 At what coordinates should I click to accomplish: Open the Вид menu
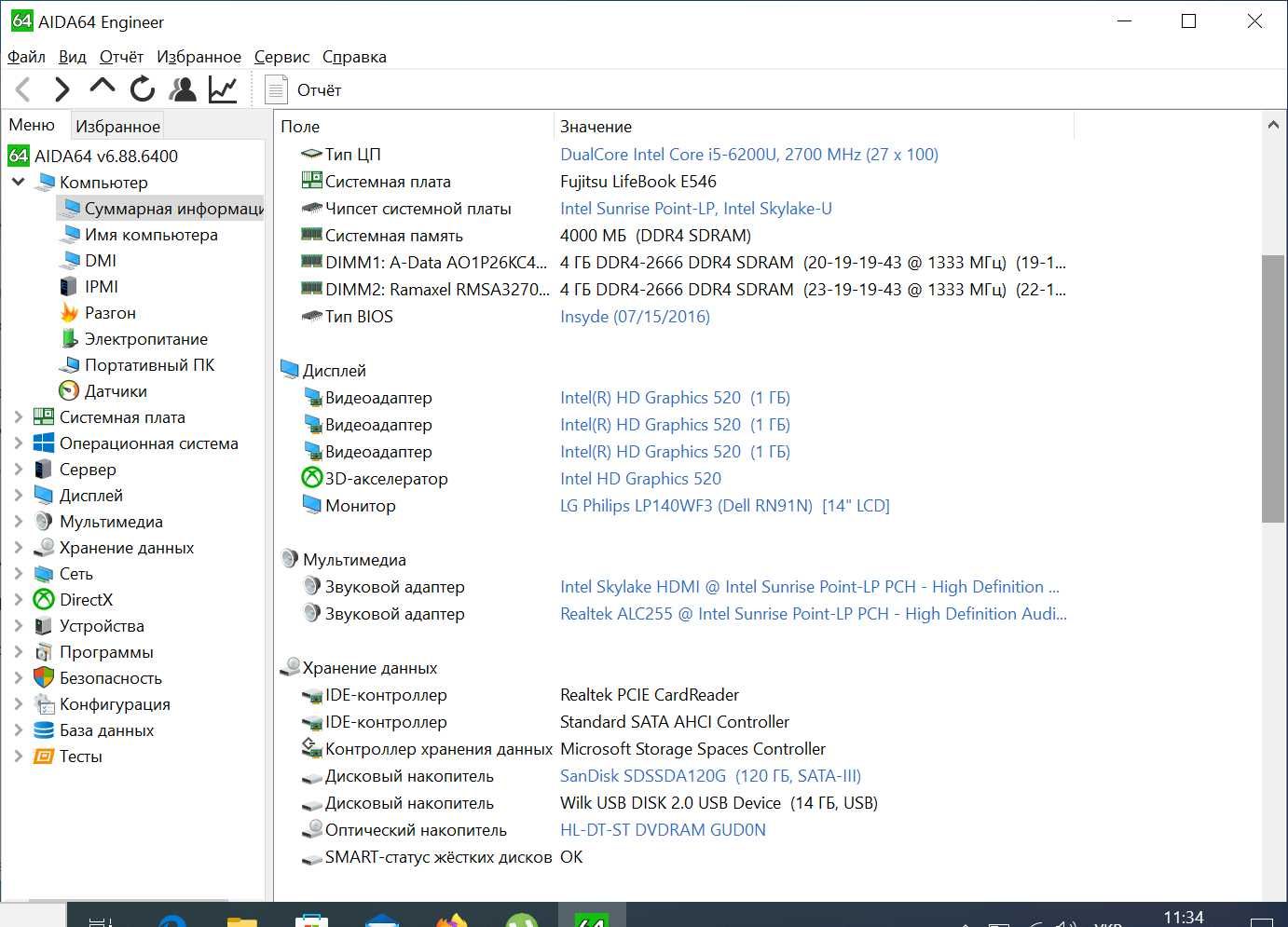[72, 57]
